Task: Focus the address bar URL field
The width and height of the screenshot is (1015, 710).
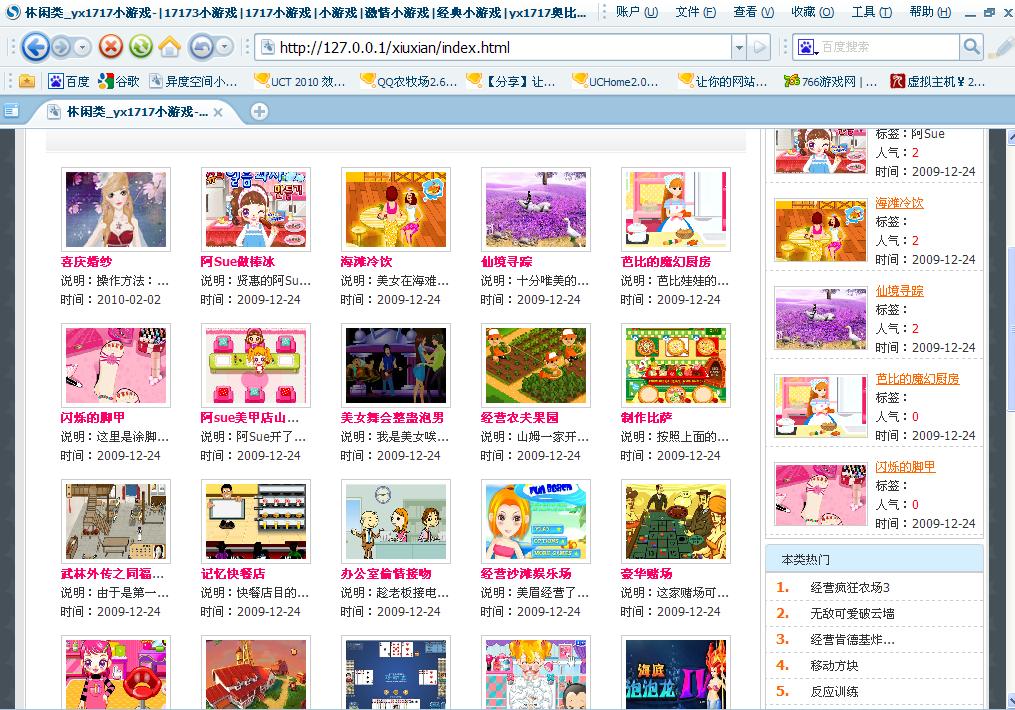Action: 493,47
